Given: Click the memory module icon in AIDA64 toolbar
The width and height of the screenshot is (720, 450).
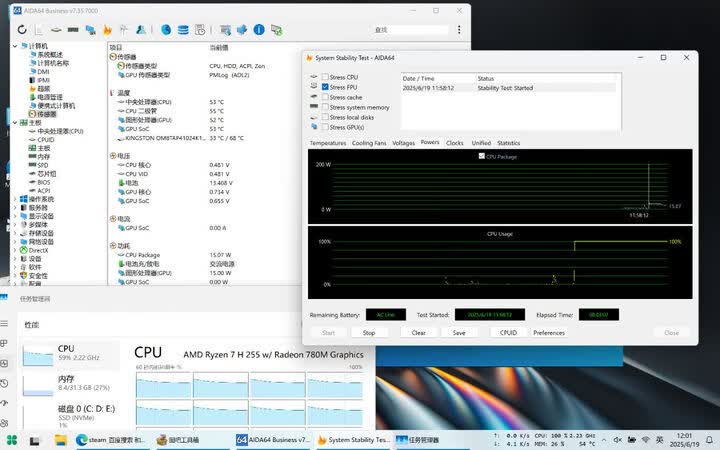Looking at the screenshot, I should tap(73, 30).
